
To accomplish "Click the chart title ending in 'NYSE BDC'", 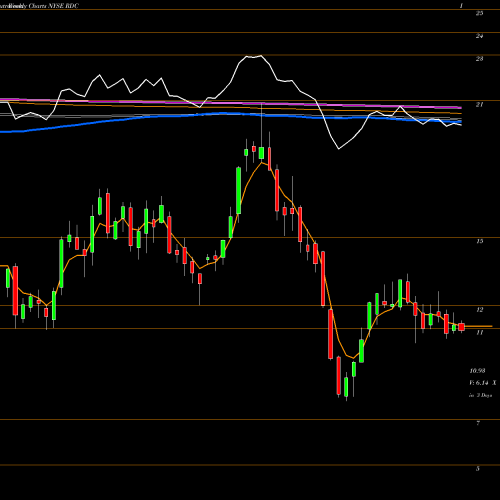I will (x=40, y=6).
